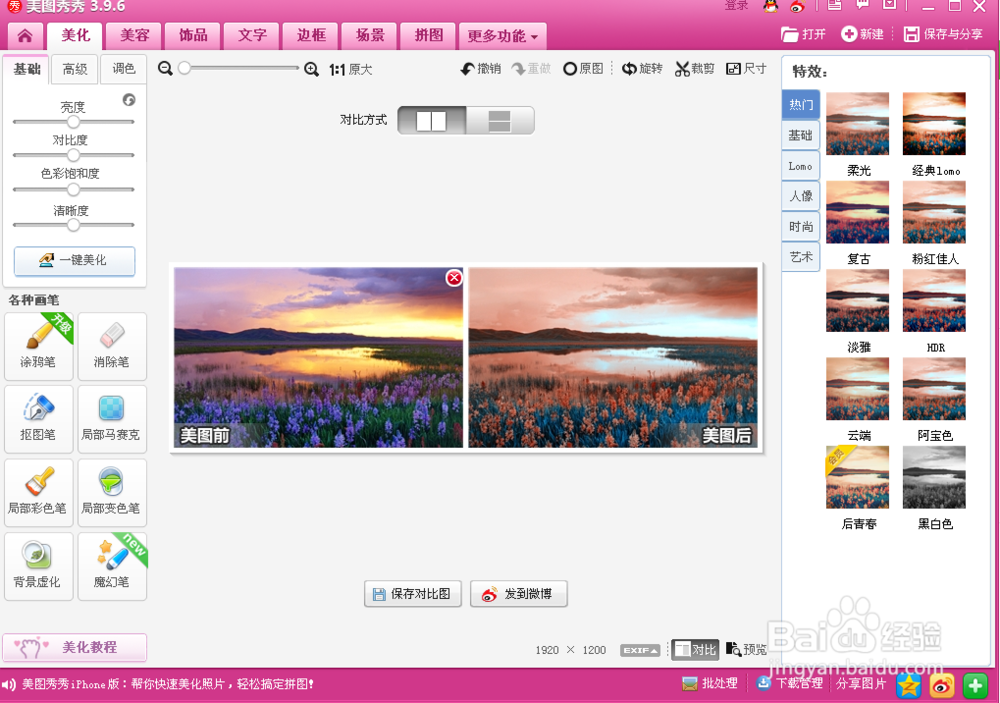Click 1:1 原大 actual size
1000x703 pixels.
(351, 69)
